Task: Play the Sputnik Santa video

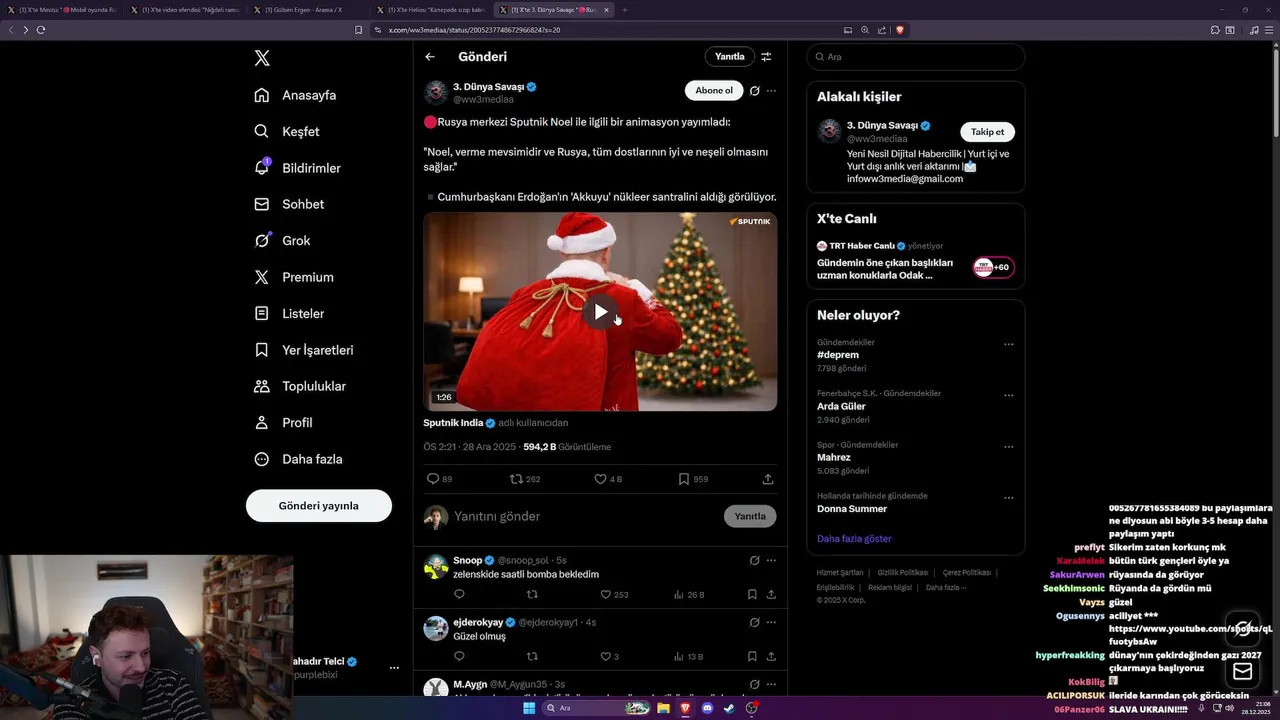Action: click(x=600, y=312)
